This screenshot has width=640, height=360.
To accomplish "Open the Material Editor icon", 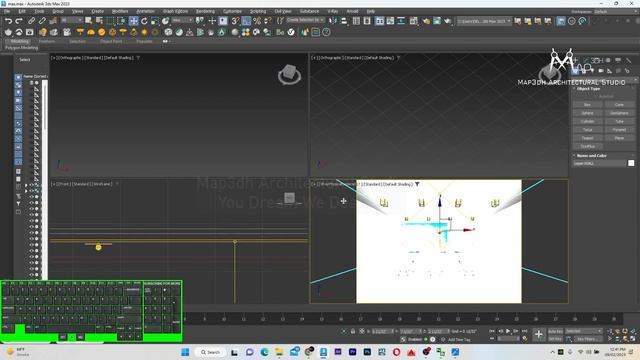I will [414, 21].
